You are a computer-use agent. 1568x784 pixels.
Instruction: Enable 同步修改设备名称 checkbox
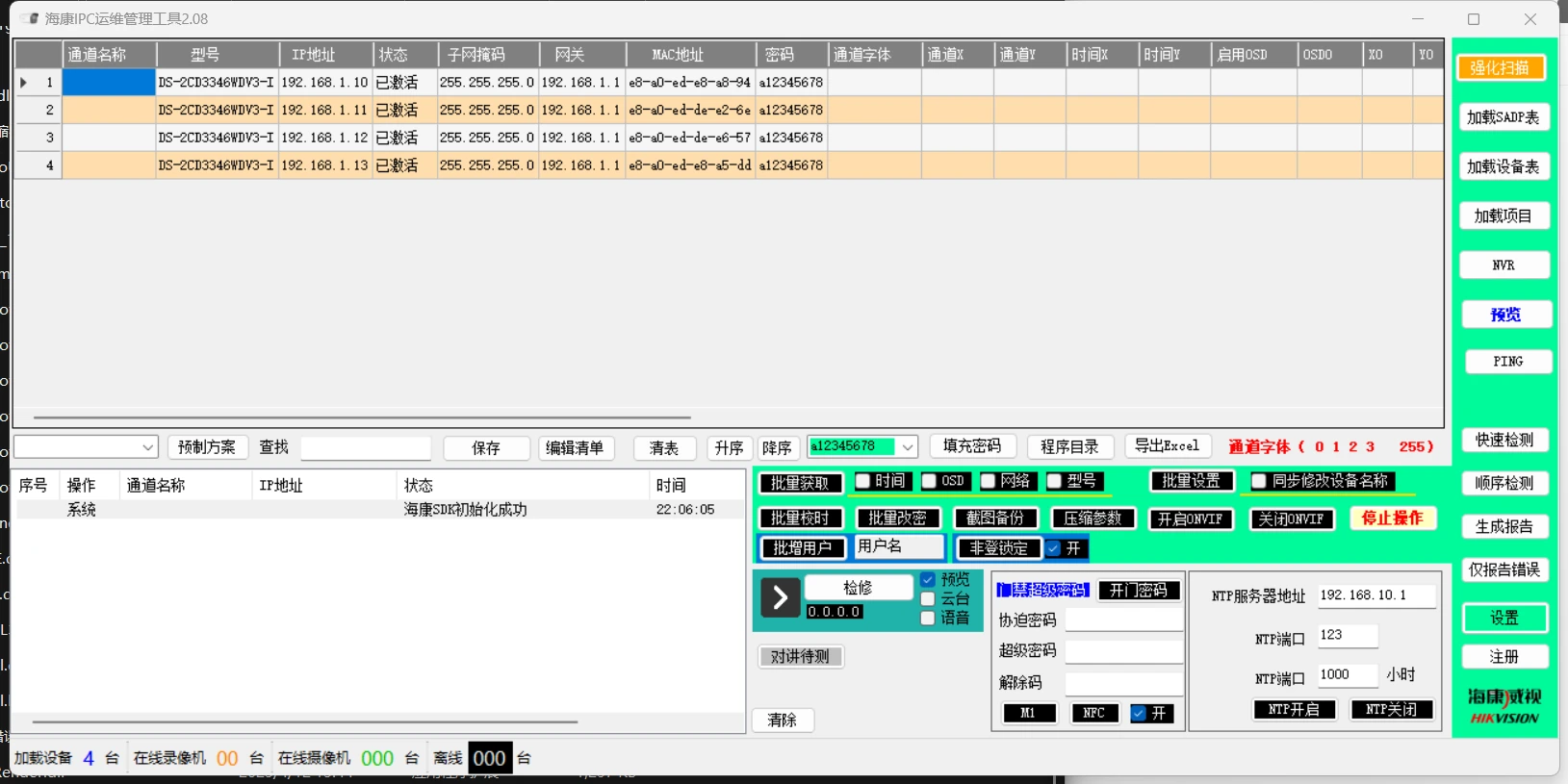tap(1259, 481)
